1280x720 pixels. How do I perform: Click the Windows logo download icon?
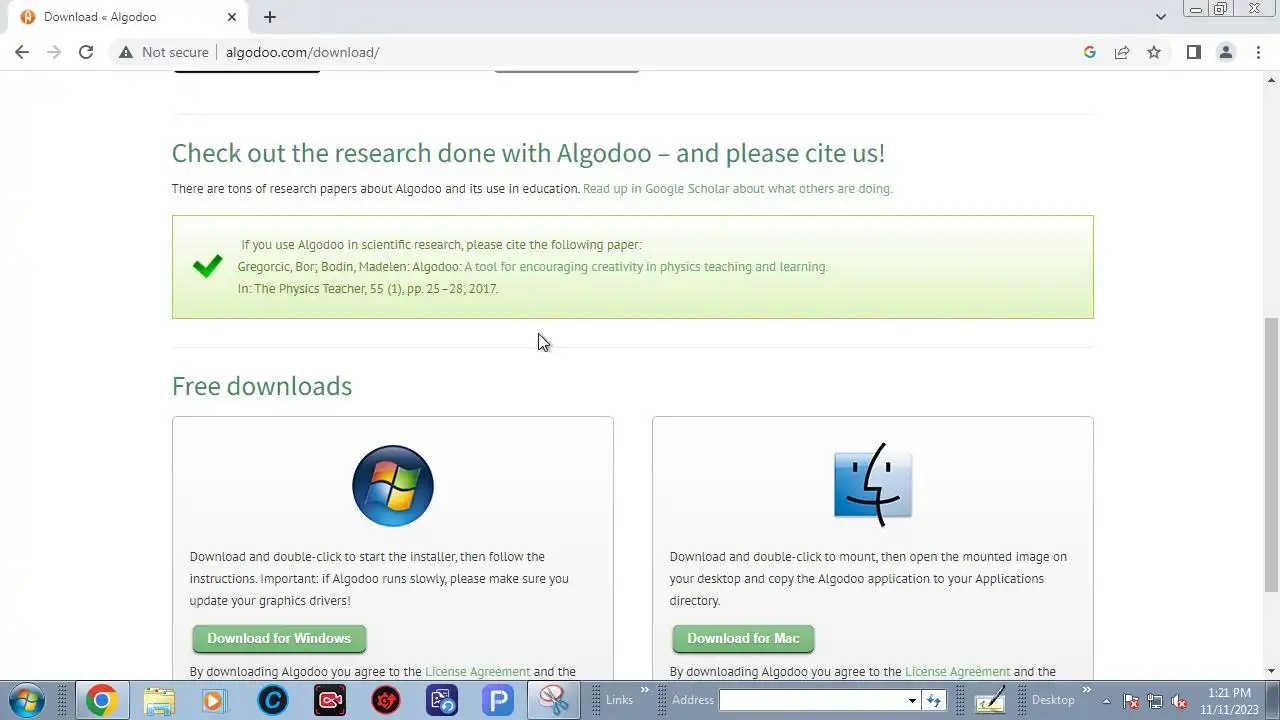click(x=393, y=486)
